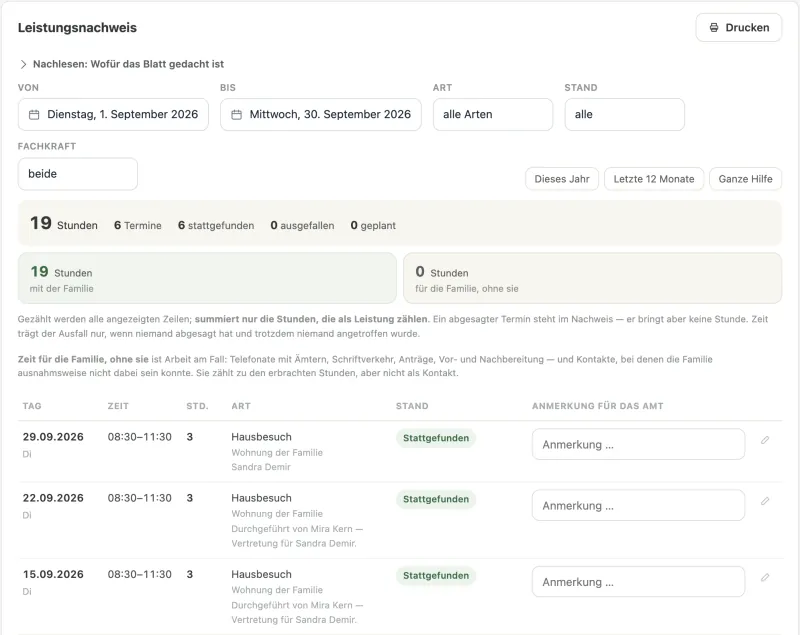The image size is (800, 635).
Task: Click calendar icon in BIS field
Action: pyautogui.click(x=236, y=115)
